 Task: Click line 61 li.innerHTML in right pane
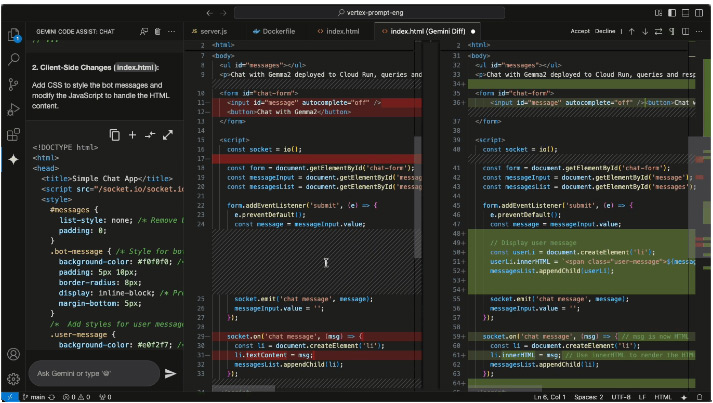click(581, 355)
